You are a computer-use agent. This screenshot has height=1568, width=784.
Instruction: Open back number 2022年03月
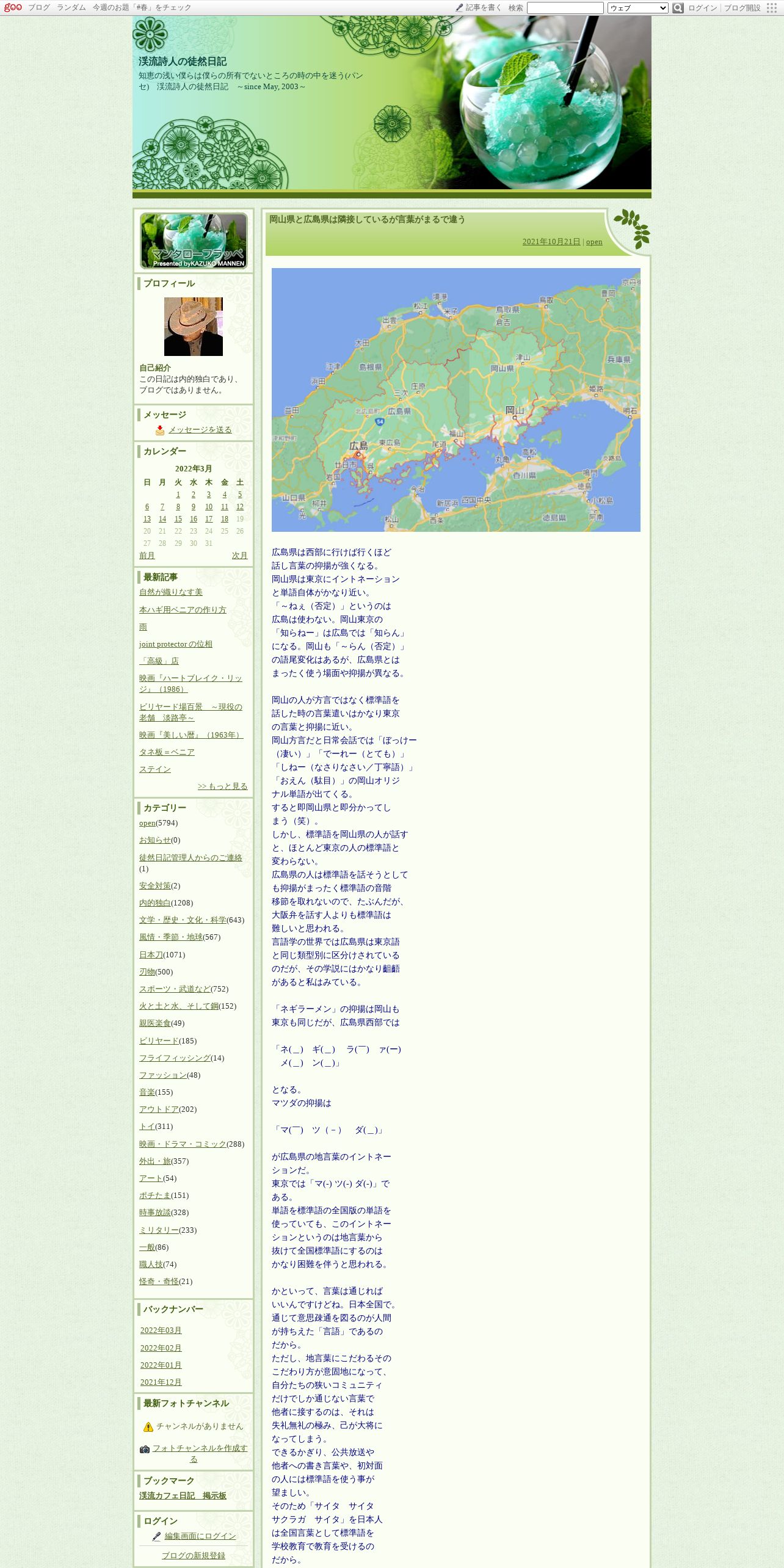161,1330
